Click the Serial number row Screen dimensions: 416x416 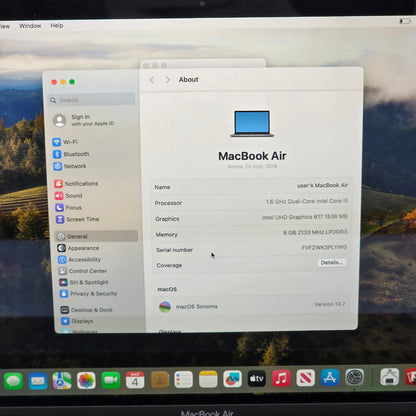(251, 249)
